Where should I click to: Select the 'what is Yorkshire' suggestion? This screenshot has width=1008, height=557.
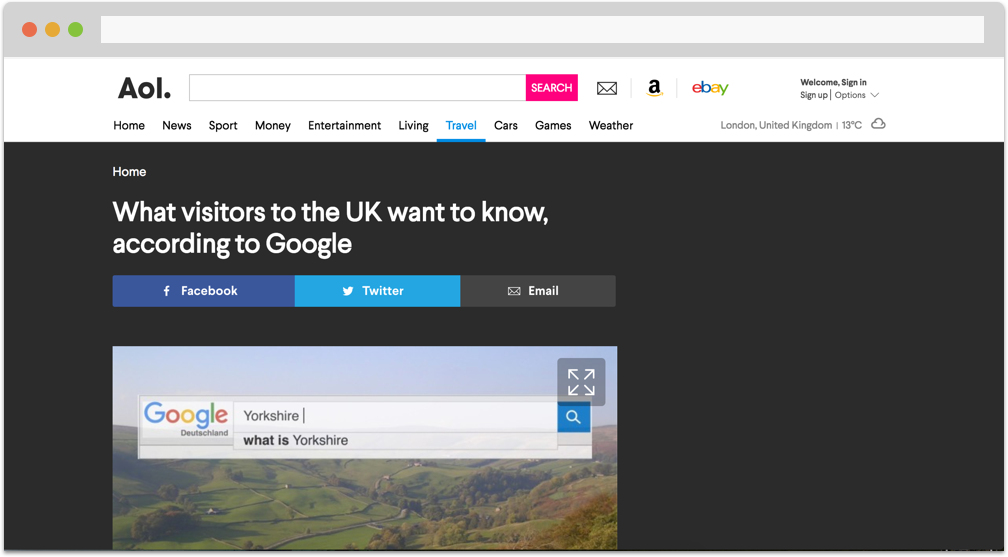click(x=296, y=441)
